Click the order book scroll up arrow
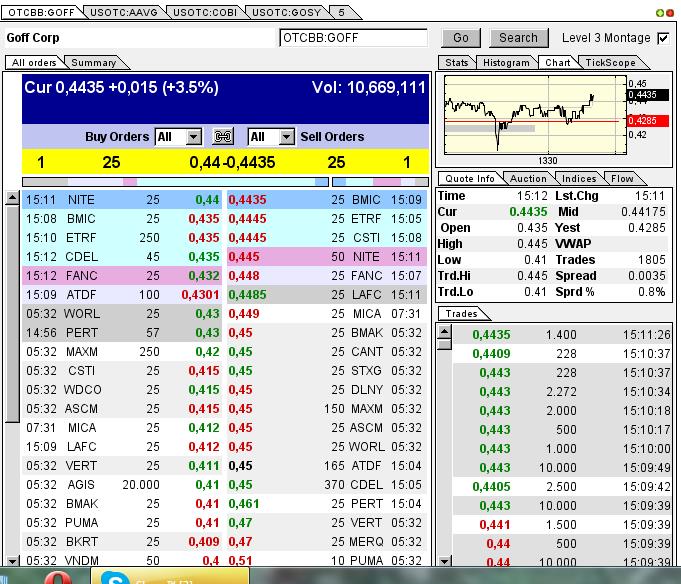 point(12,198)
